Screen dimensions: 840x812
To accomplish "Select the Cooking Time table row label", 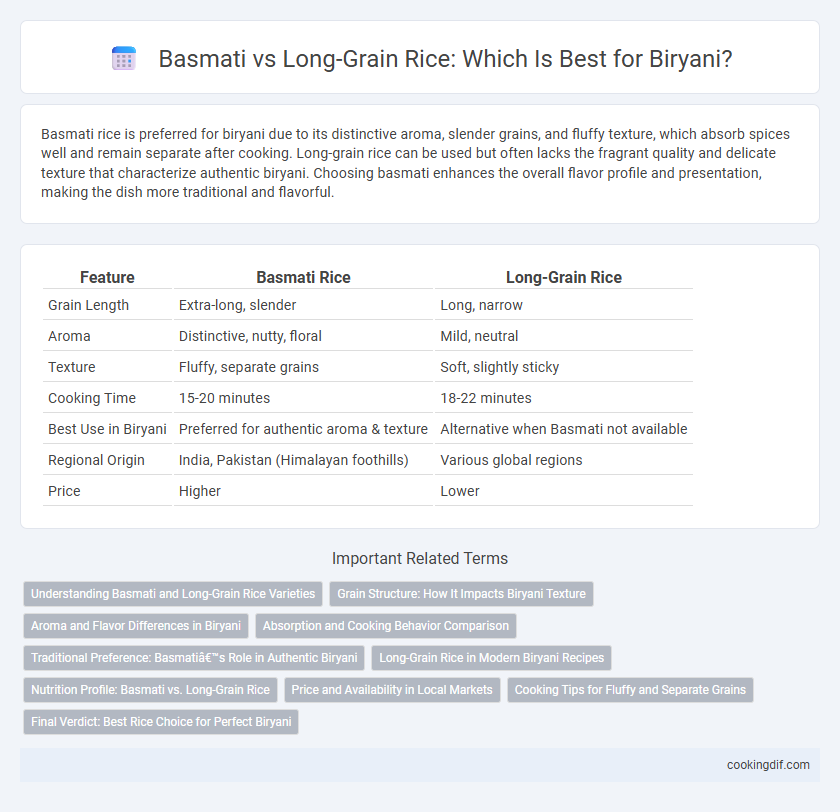I will pos(92,398).
